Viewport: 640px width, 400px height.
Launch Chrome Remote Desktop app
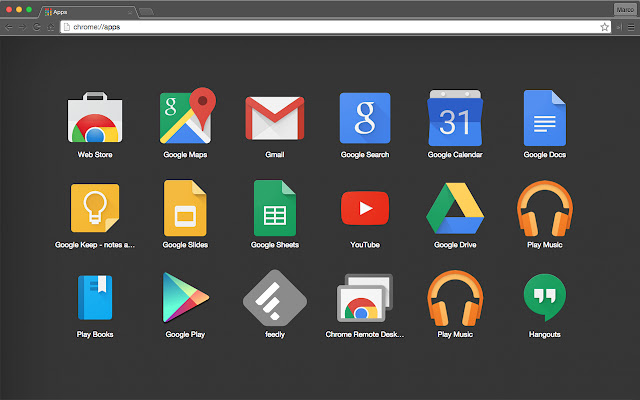365,298
